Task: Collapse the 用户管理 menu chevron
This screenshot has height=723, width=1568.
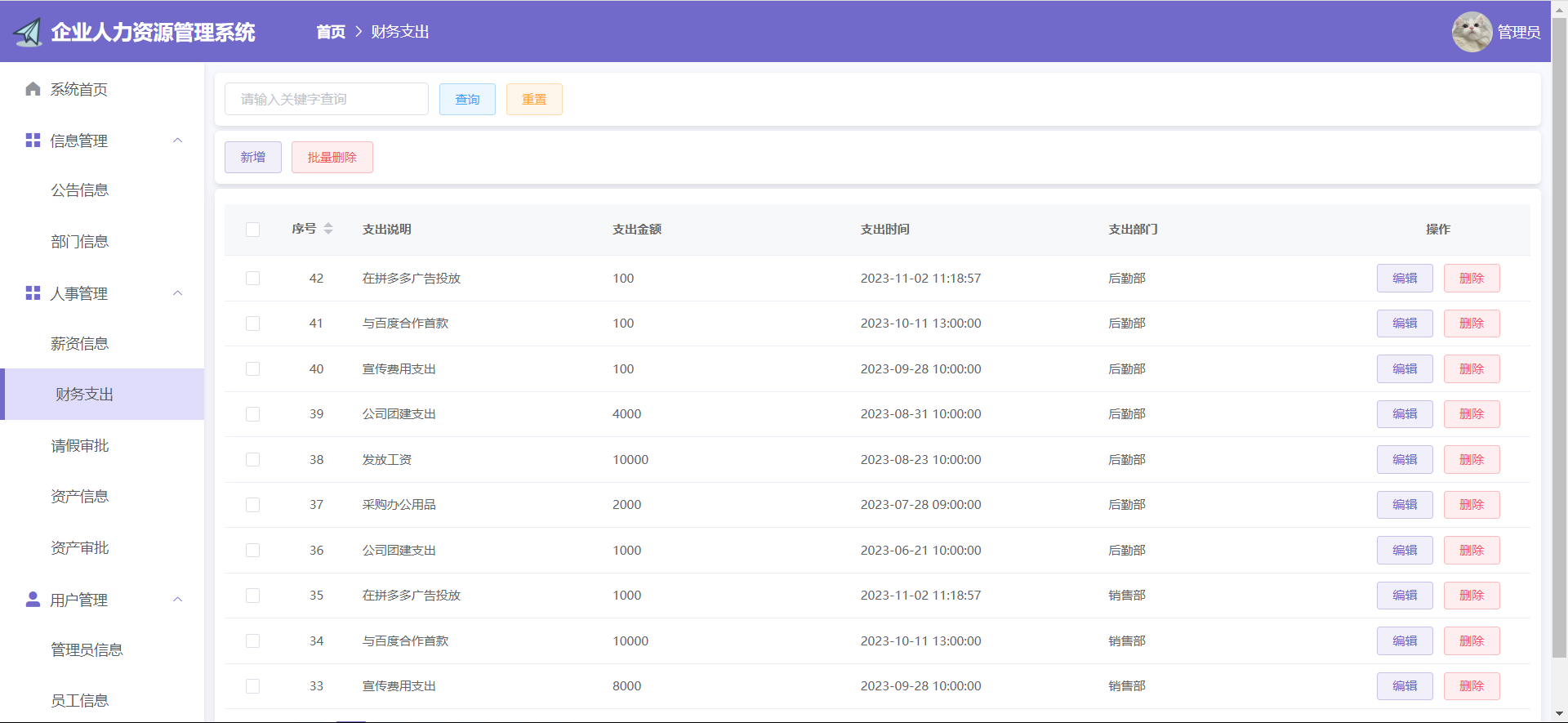Action: (x=178, y=600)
